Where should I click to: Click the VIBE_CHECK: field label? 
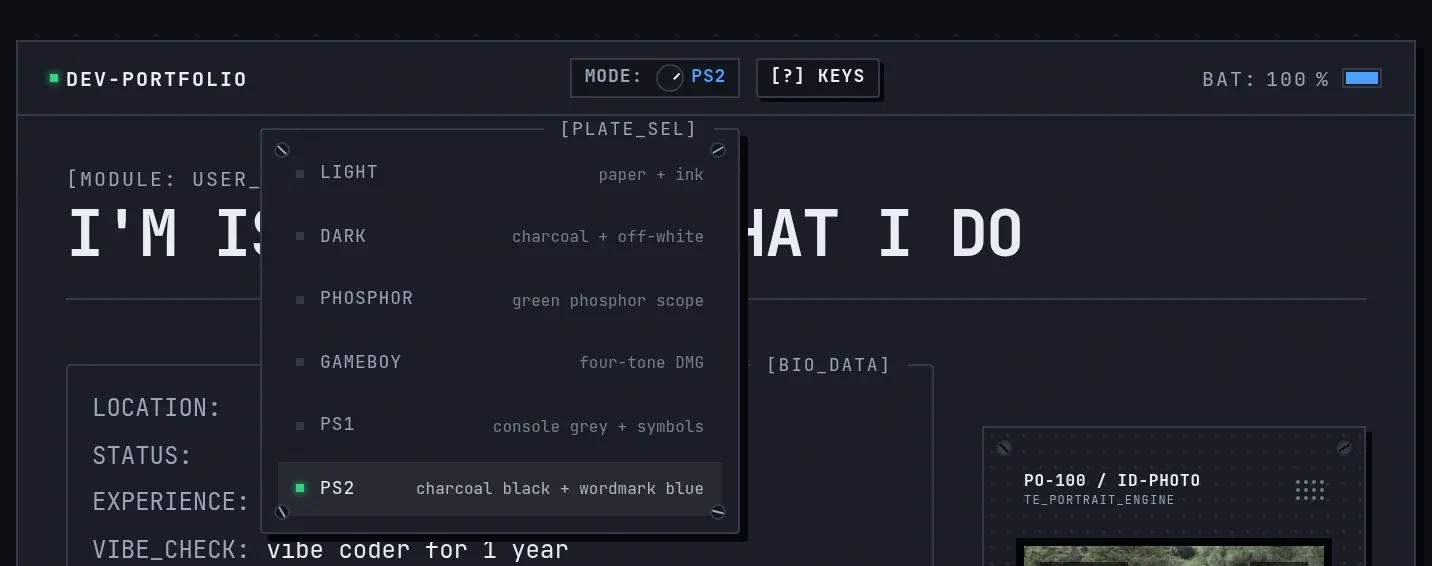[171, 550]
